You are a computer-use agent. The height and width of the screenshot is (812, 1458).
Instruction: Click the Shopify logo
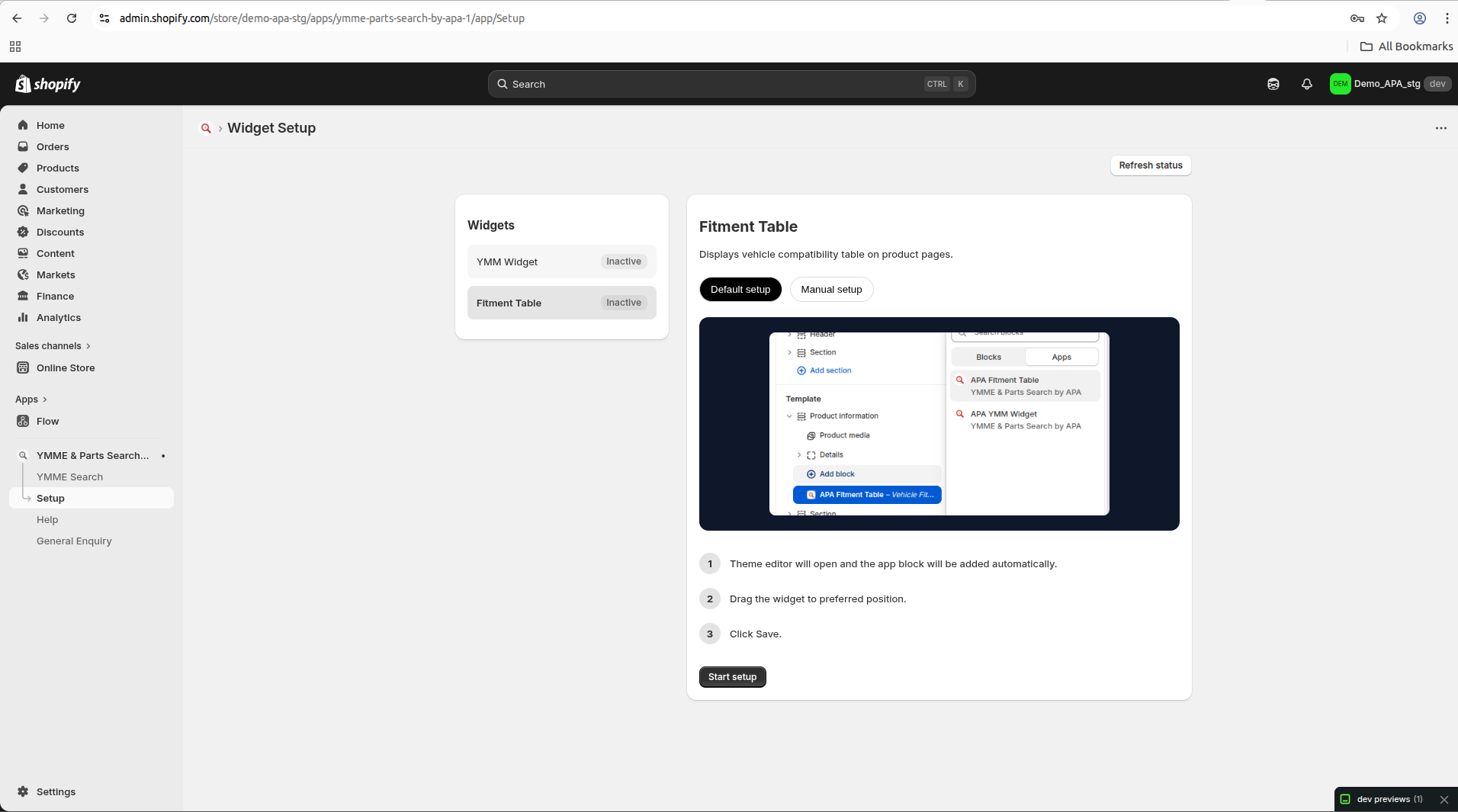[48, 84]
